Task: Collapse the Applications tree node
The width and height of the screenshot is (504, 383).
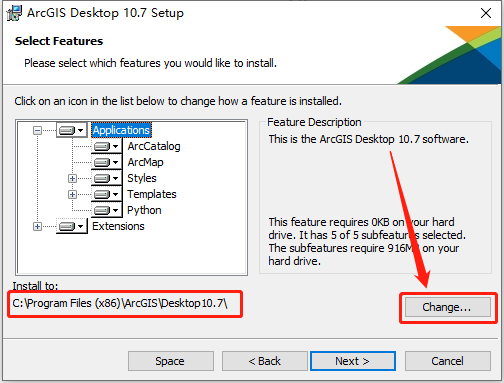Action: pyautogui.click(x=37, y=130)
